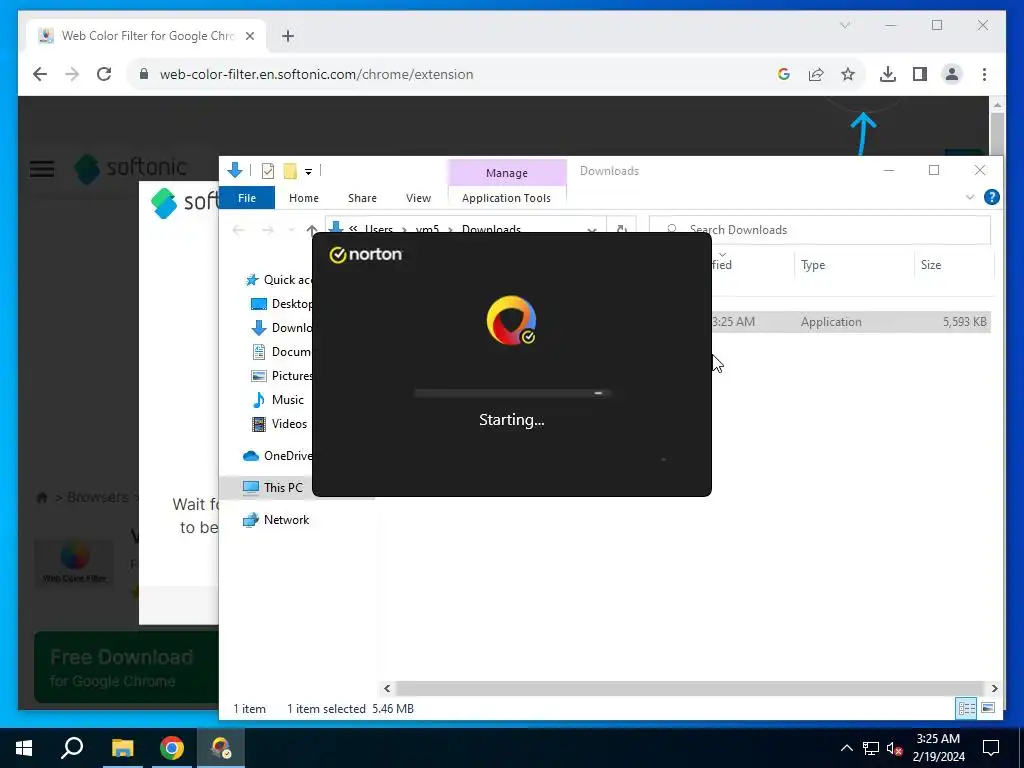The image size is (1024, 768).
Task: Open Pictures in navigation pane
Action: click(282, 376)
